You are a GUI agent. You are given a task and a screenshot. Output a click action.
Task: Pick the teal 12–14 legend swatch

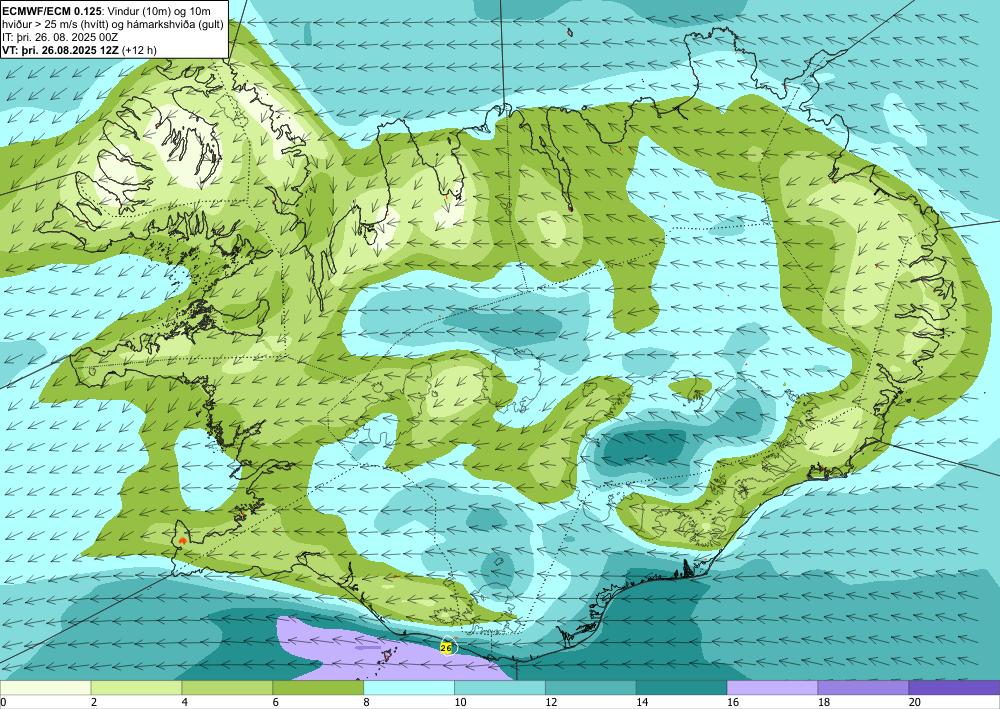[x=591, y=688]
